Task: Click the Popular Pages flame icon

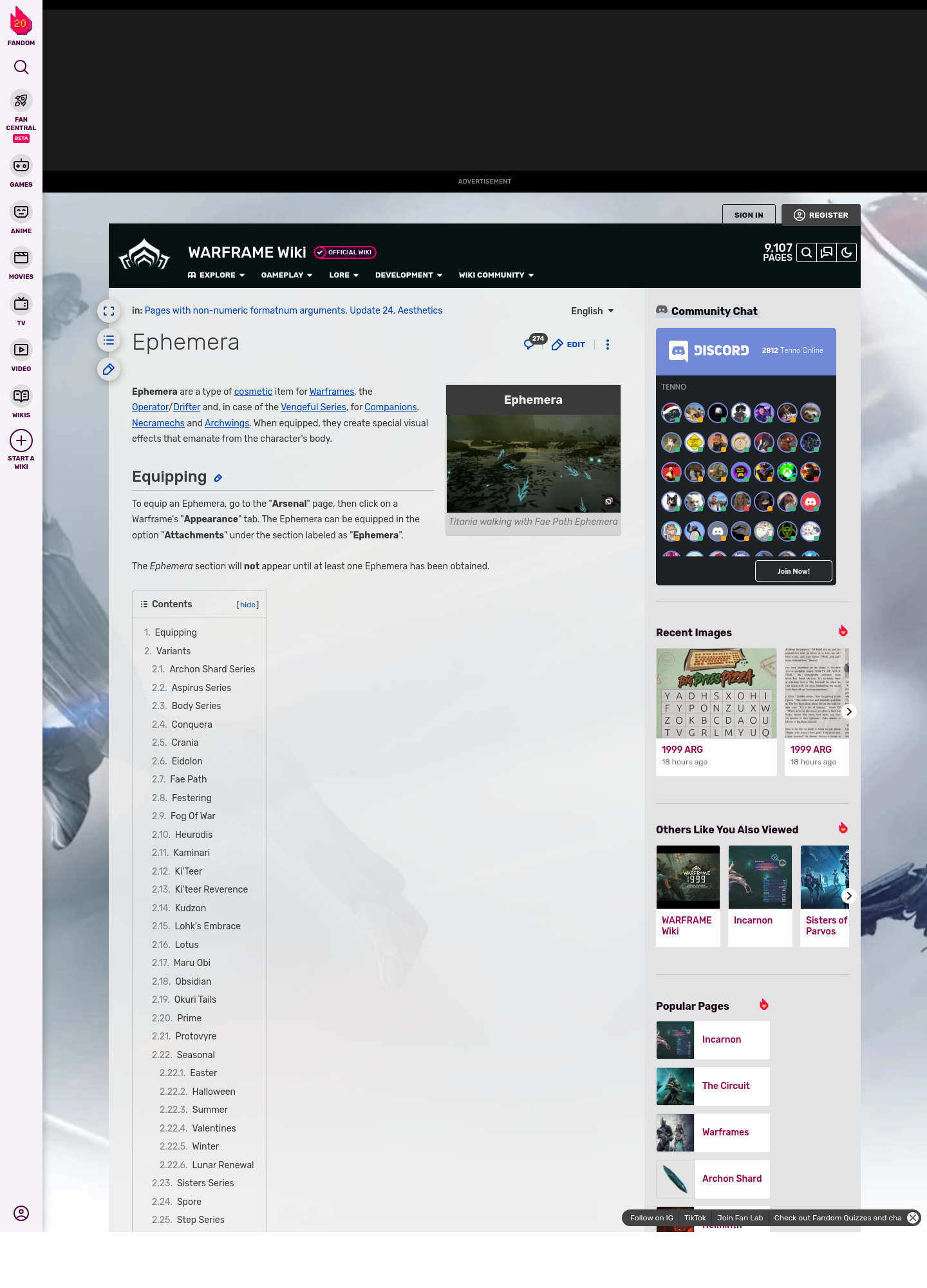Action: point(763,1005)
